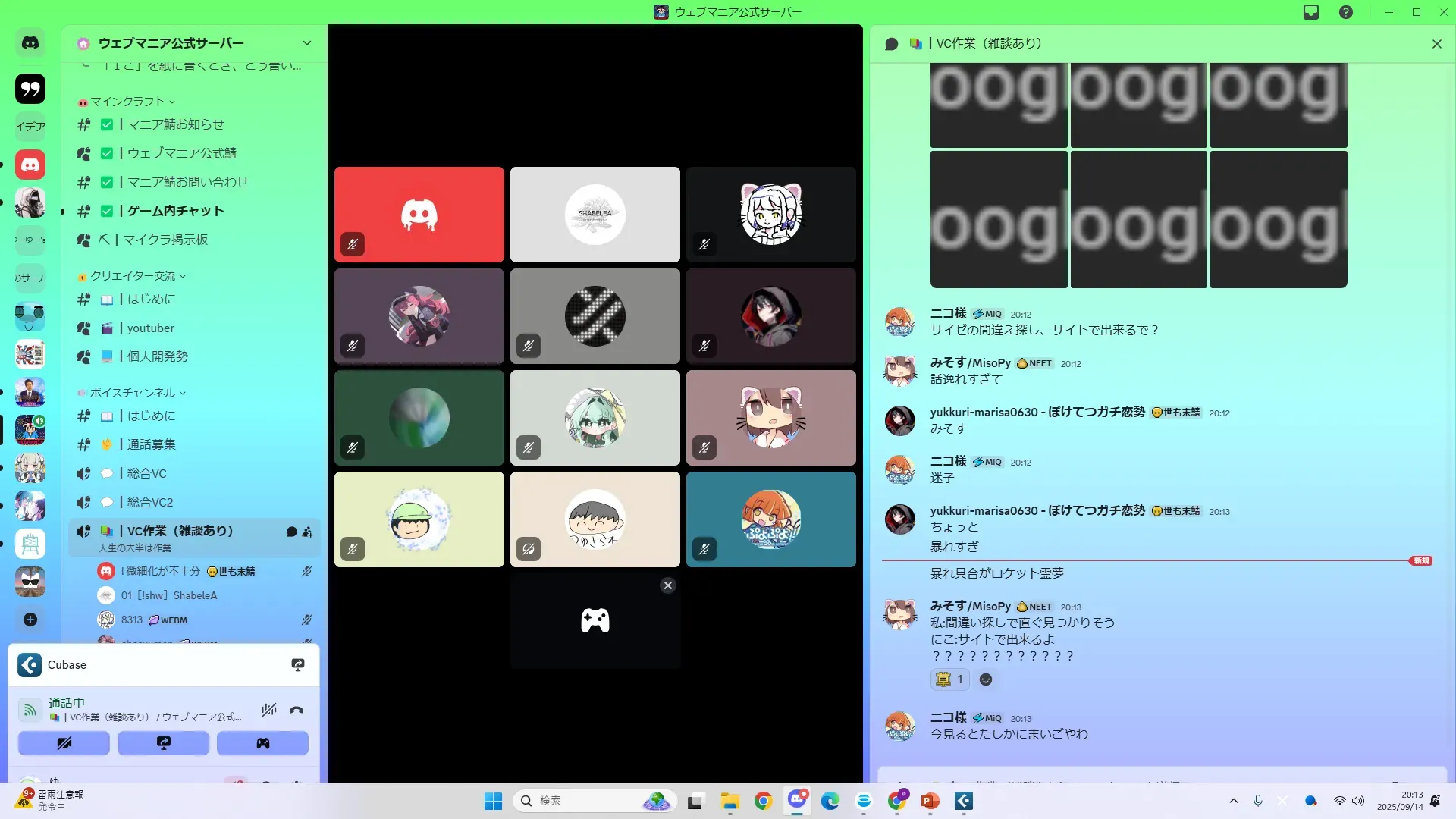The height and width of the screenshot is (819, 1456).
Task: Click the Windows taskbar search box
Action: [576, 801]
